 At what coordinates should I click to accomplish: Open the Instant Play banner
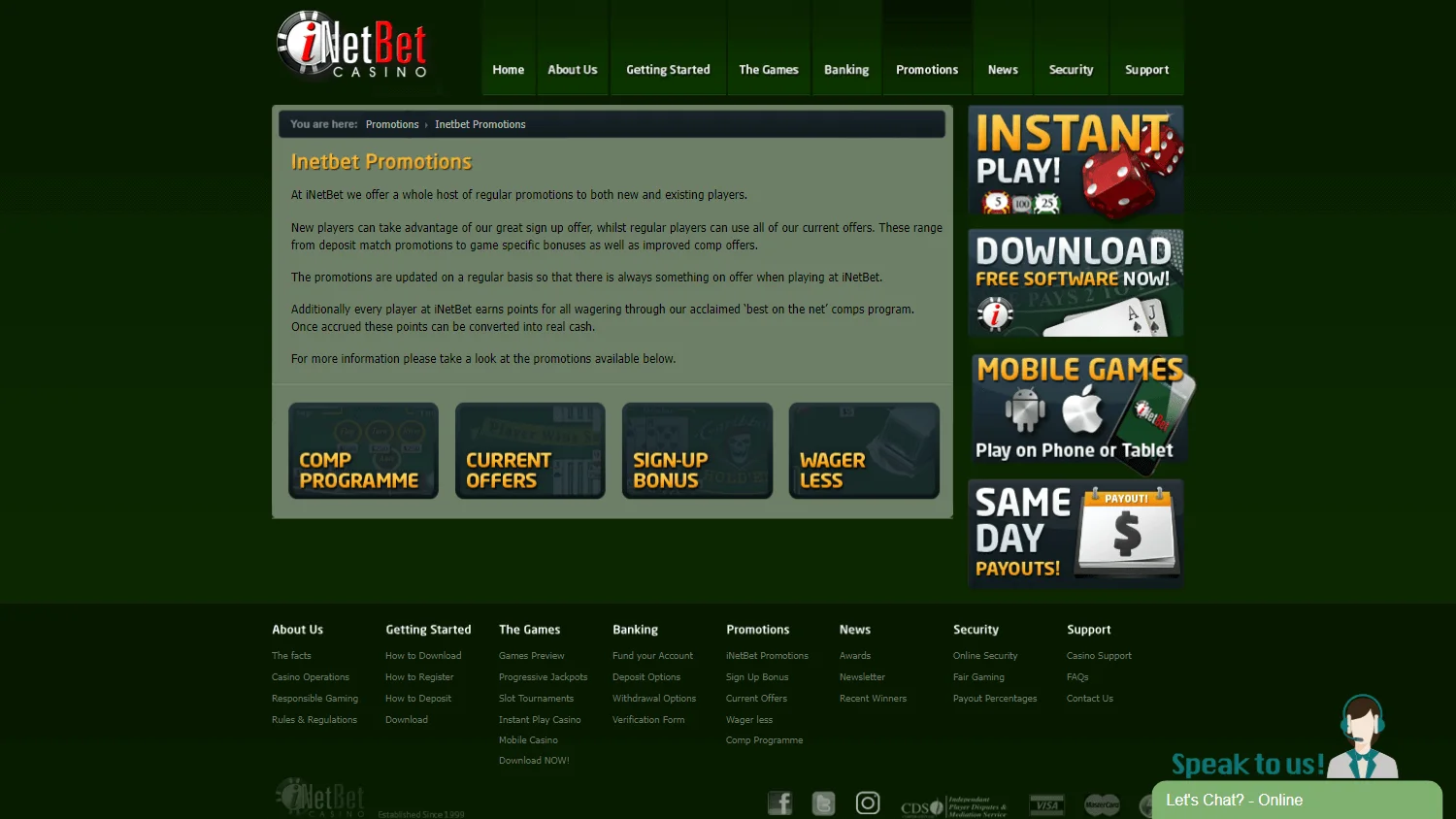1075,160
